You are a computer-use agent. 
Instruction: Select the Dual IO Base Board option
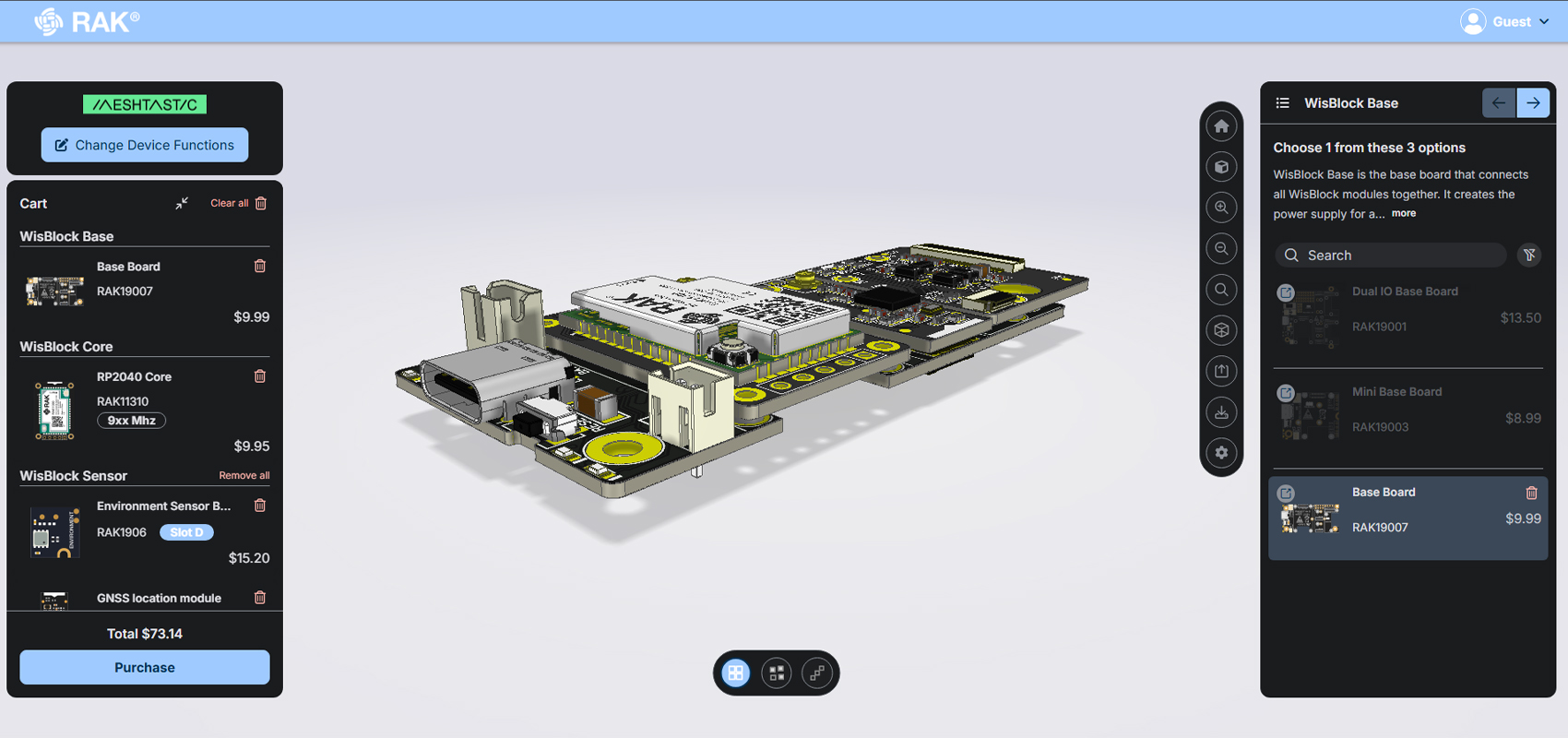(1408, 317)
